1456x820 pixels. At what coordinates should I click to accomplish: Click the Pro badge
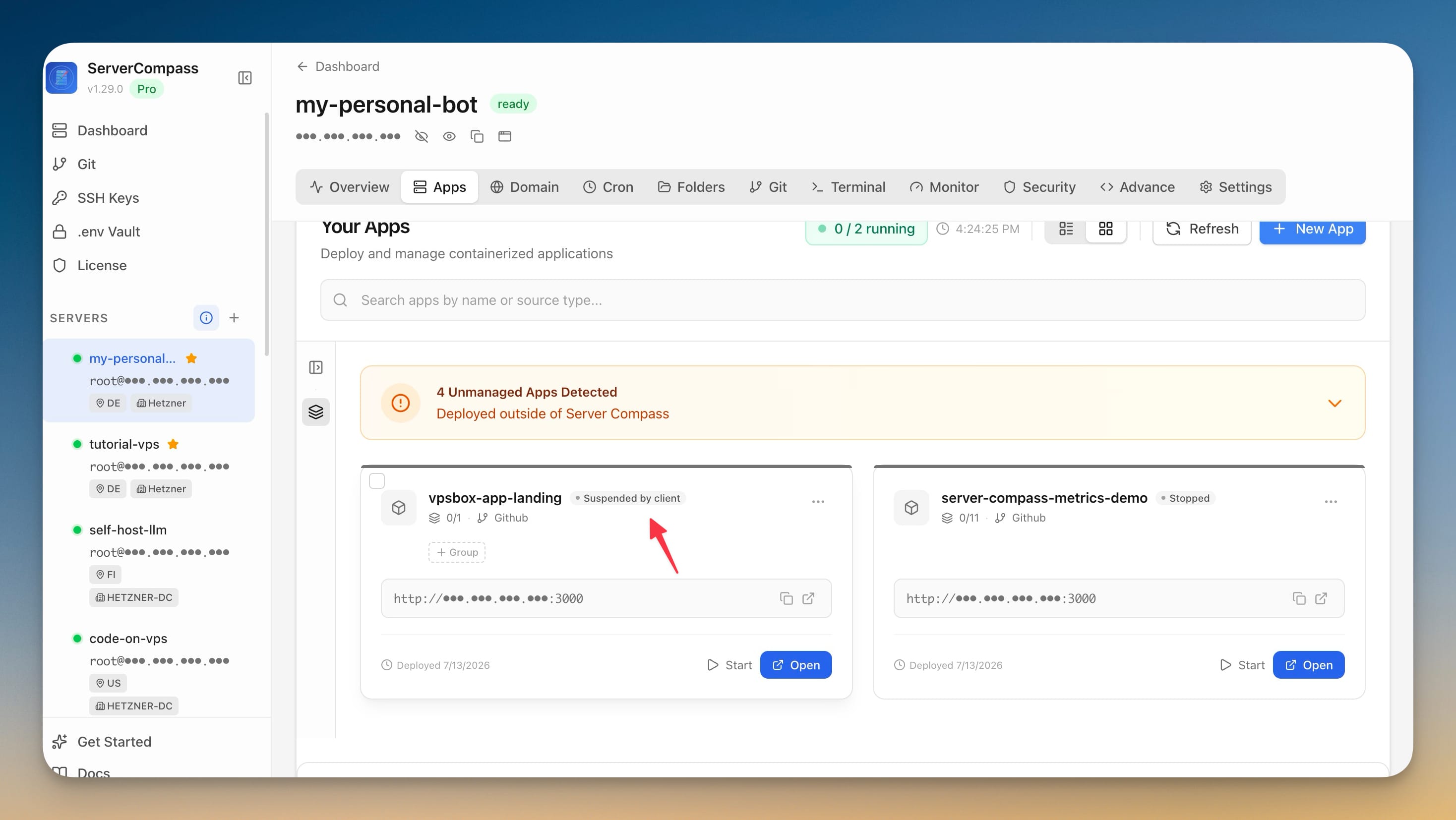point(146,89)
